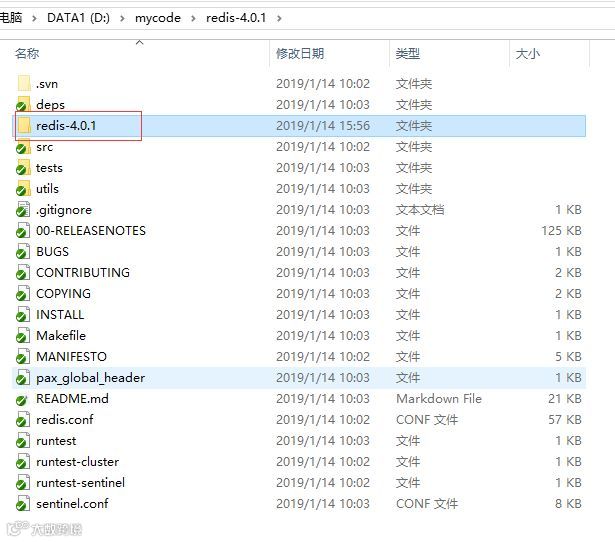Image resolution: width=615 pixels, height=542 pixels.
Task: Click the 125 KB size of 00-RELEASENOTES
Action: [561, 231]
